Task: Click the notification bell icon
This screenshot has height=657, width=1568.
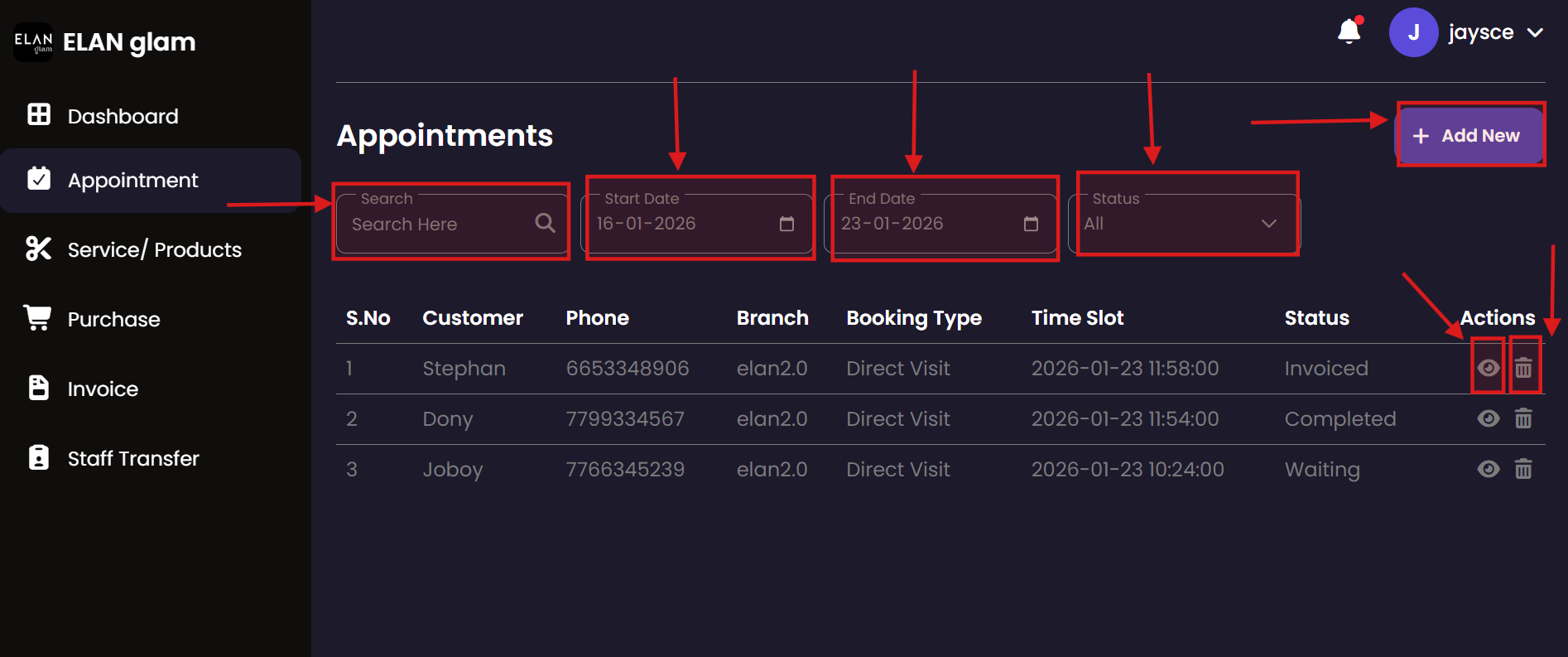Action: 1349,31
